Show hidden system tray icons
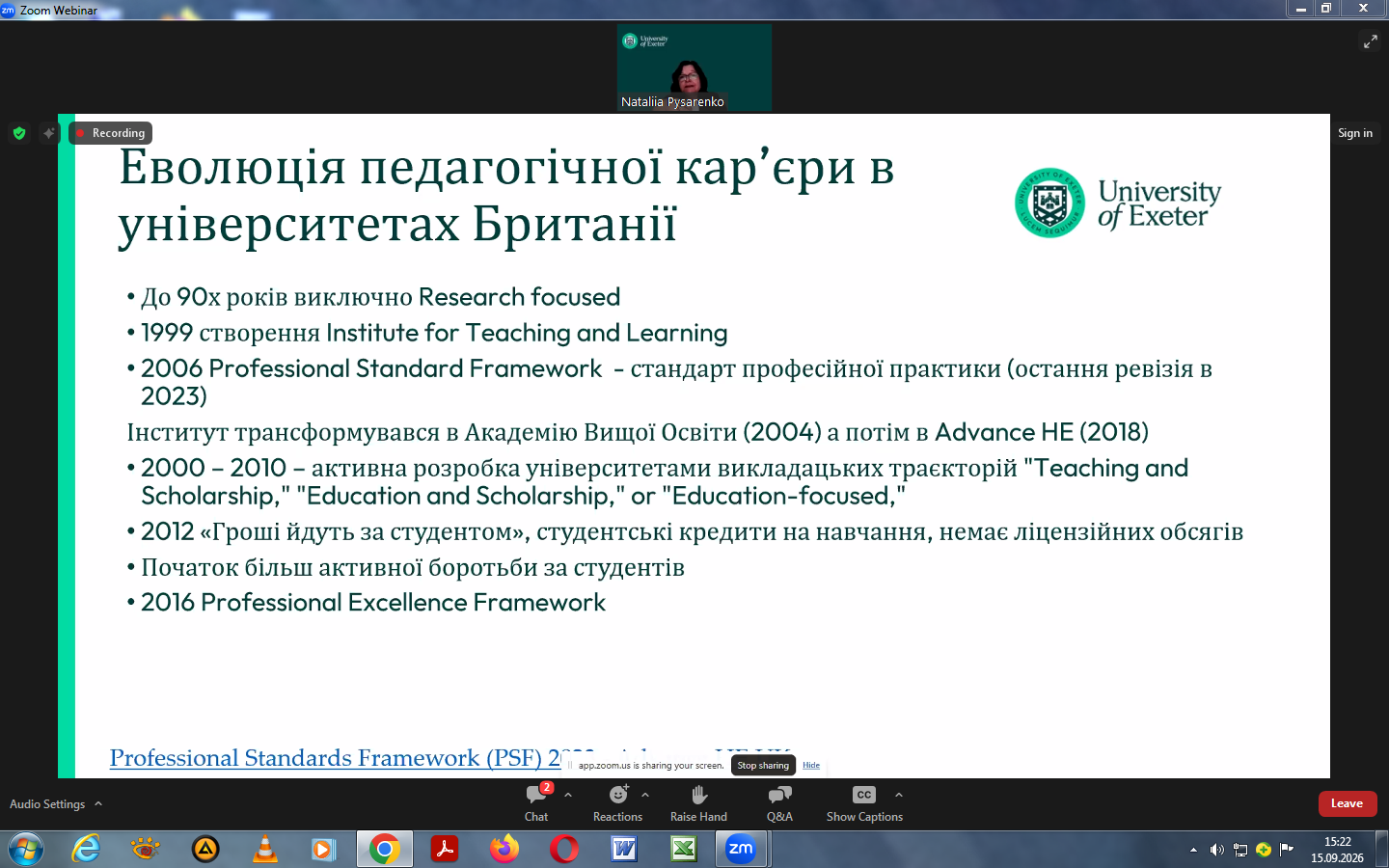Screen dimensions: 1389x868 pyautogui.click(x=1193, y=850)
